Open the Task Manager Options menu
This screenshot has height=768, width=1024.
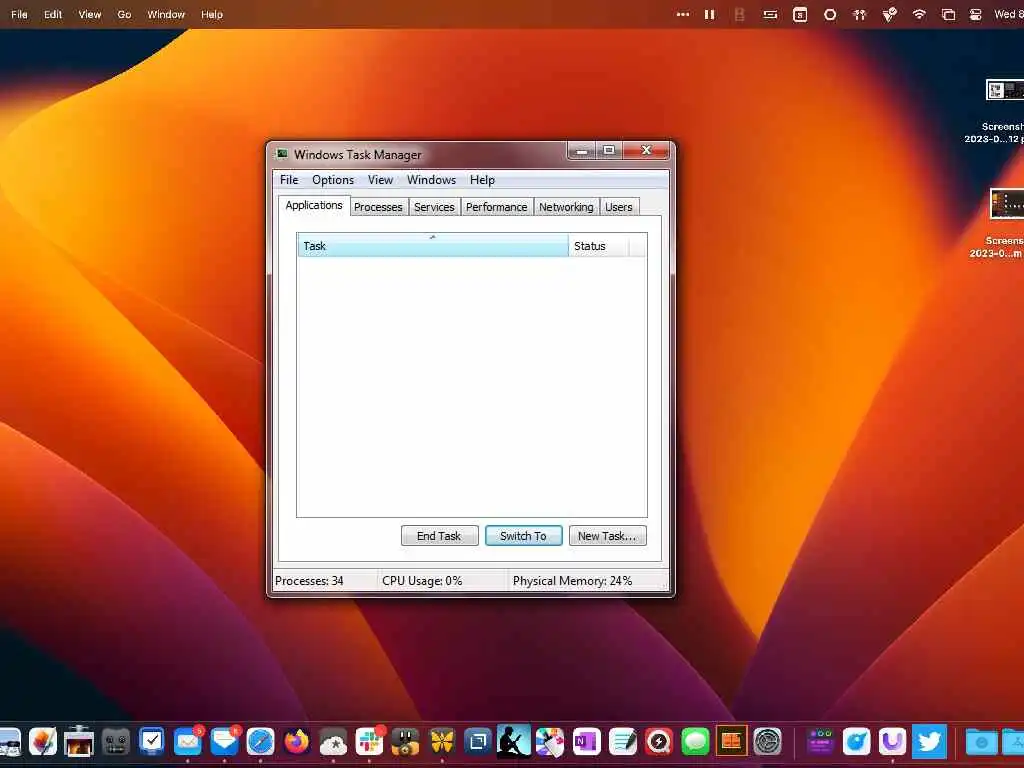(x=333, y=180)
